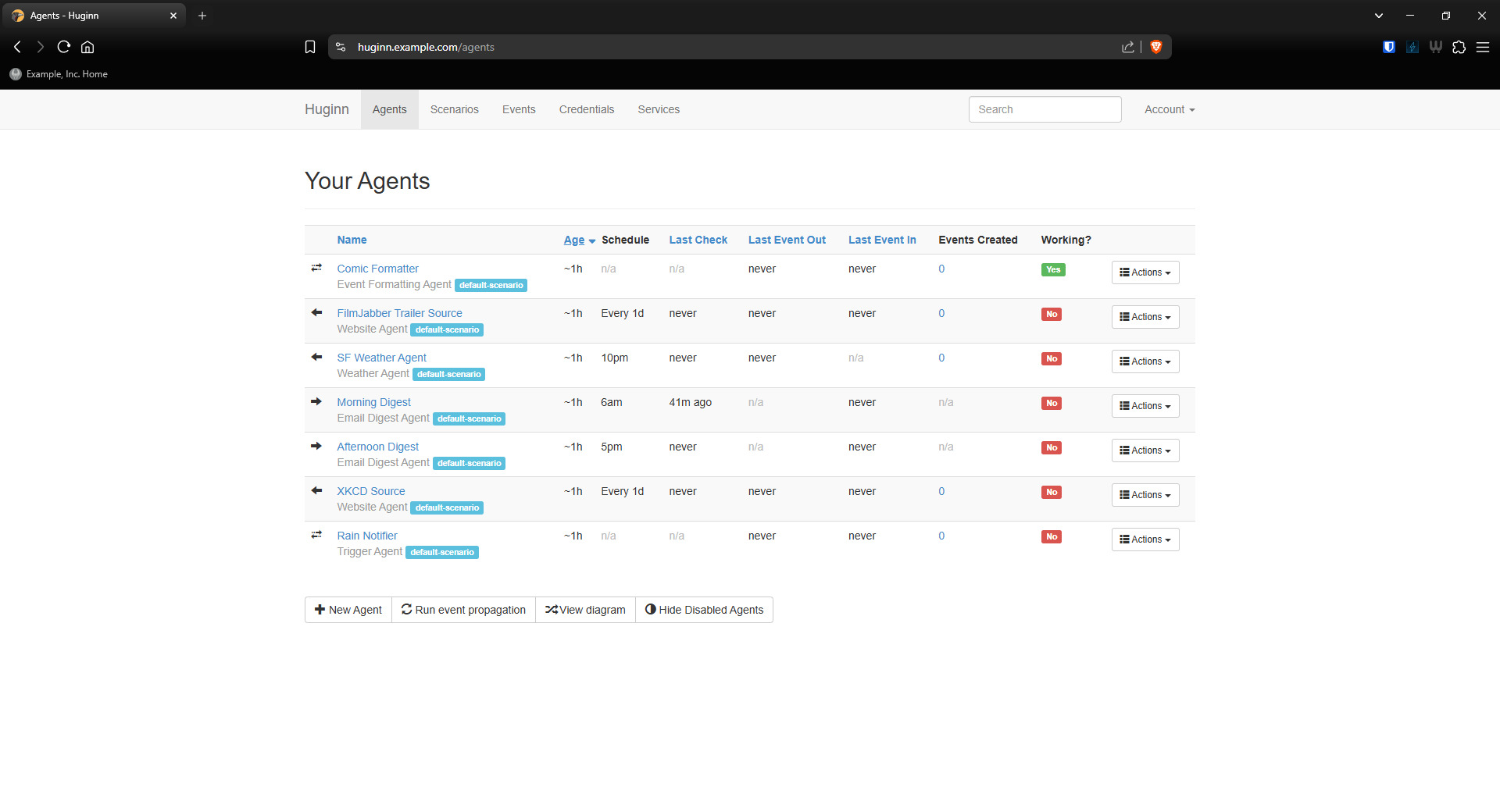The height and width of the screenshot is (812, 1500).
Task: Open the Credentials nav item
Action: pyautogui.click(x=586, y=109)
